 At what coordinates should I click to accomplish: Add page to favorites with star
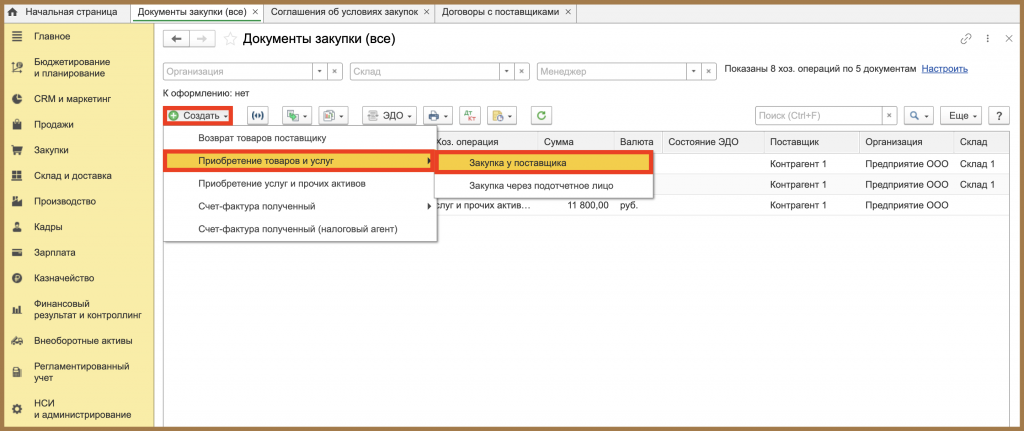coord(230,39)
